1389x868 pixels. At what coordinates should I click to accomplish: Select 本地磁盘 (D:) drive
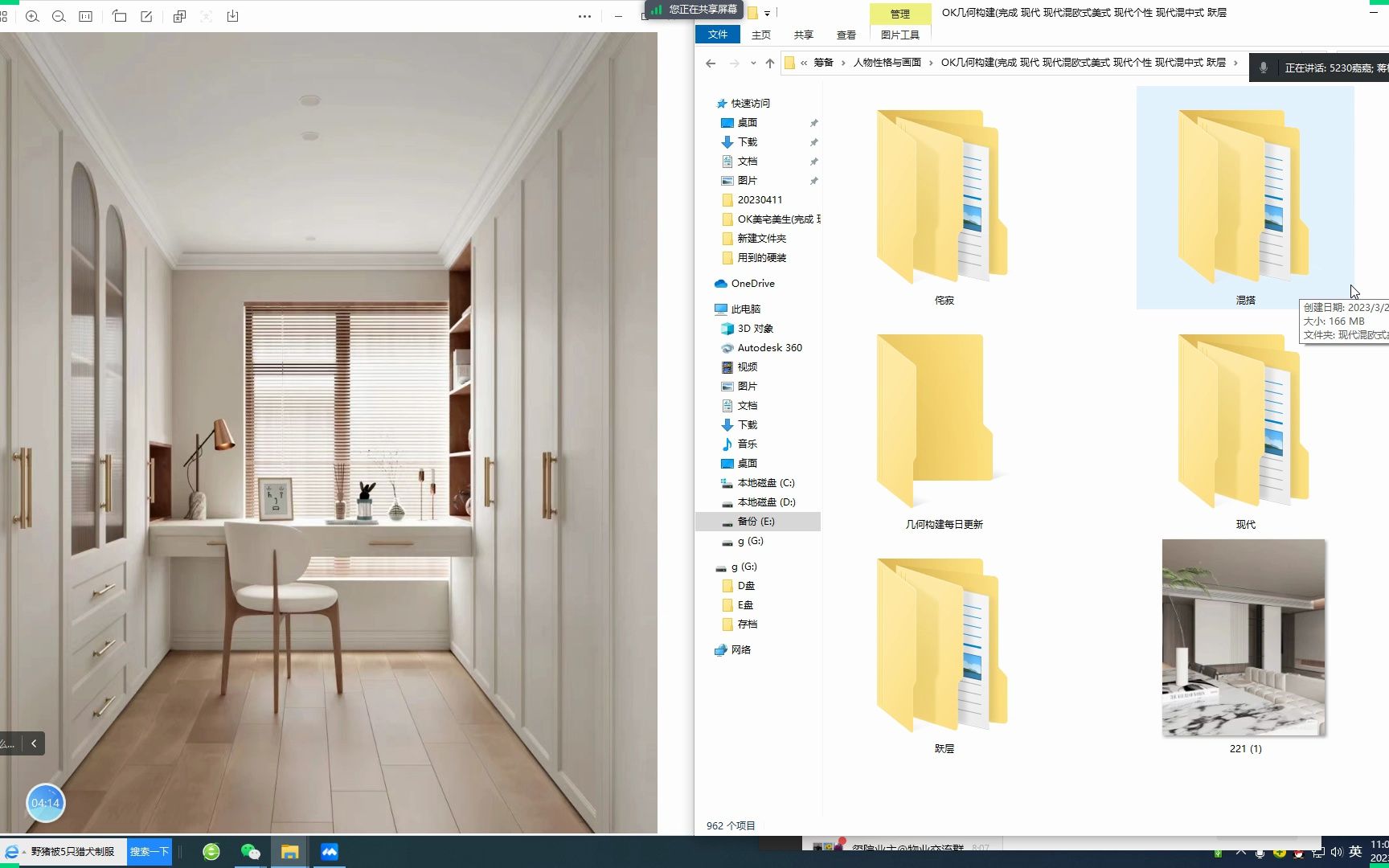(x=766, y=502)
